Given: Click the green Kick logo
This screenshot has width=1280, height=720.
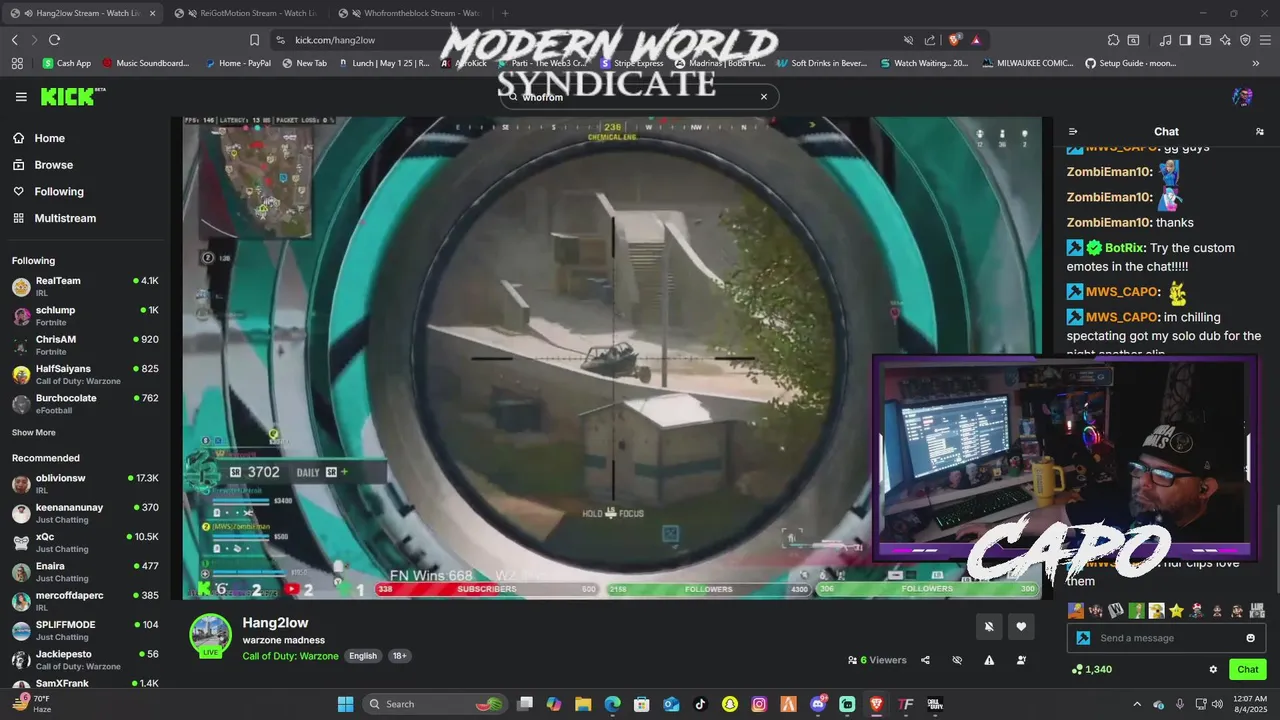Looking at the screenshot, I should coord(72,97).
